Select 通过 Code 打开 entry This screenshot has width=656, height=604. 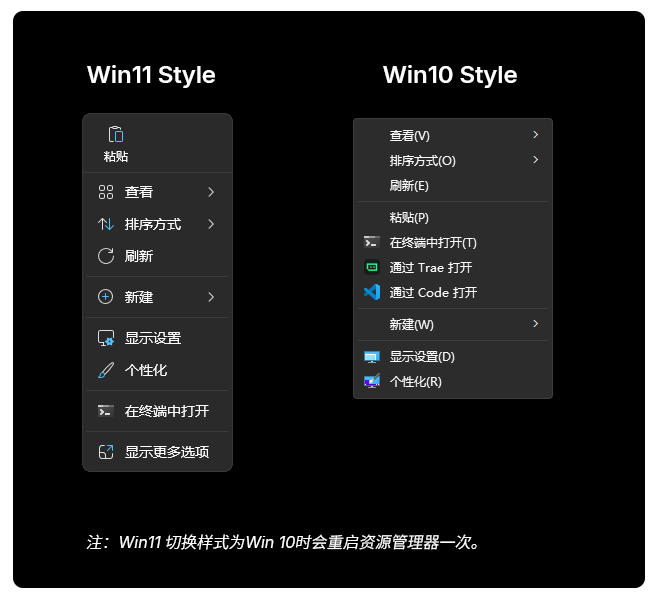coord(453,292)
